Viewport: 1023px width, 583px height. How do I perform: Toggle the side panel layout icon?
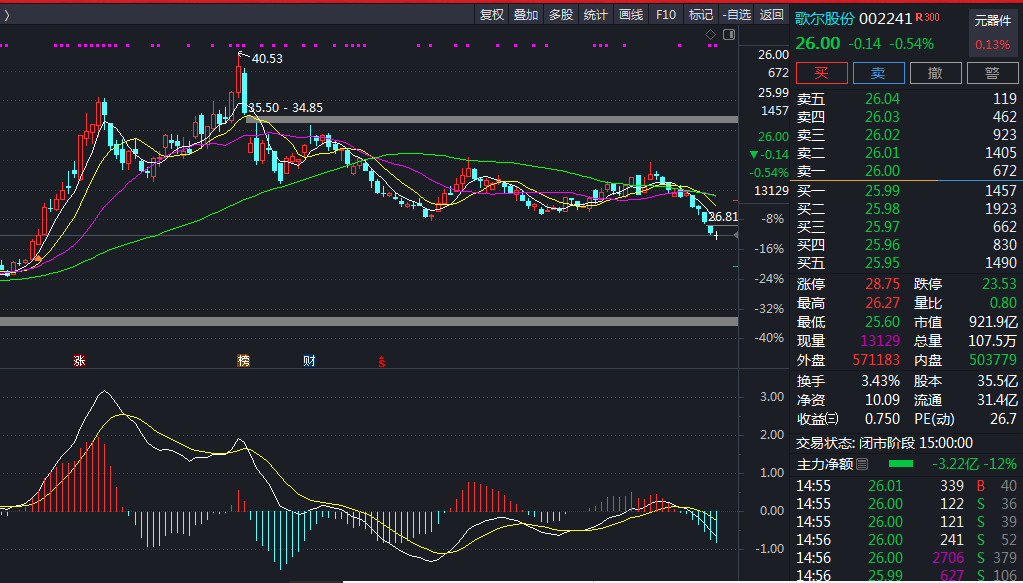click(728, 35)
